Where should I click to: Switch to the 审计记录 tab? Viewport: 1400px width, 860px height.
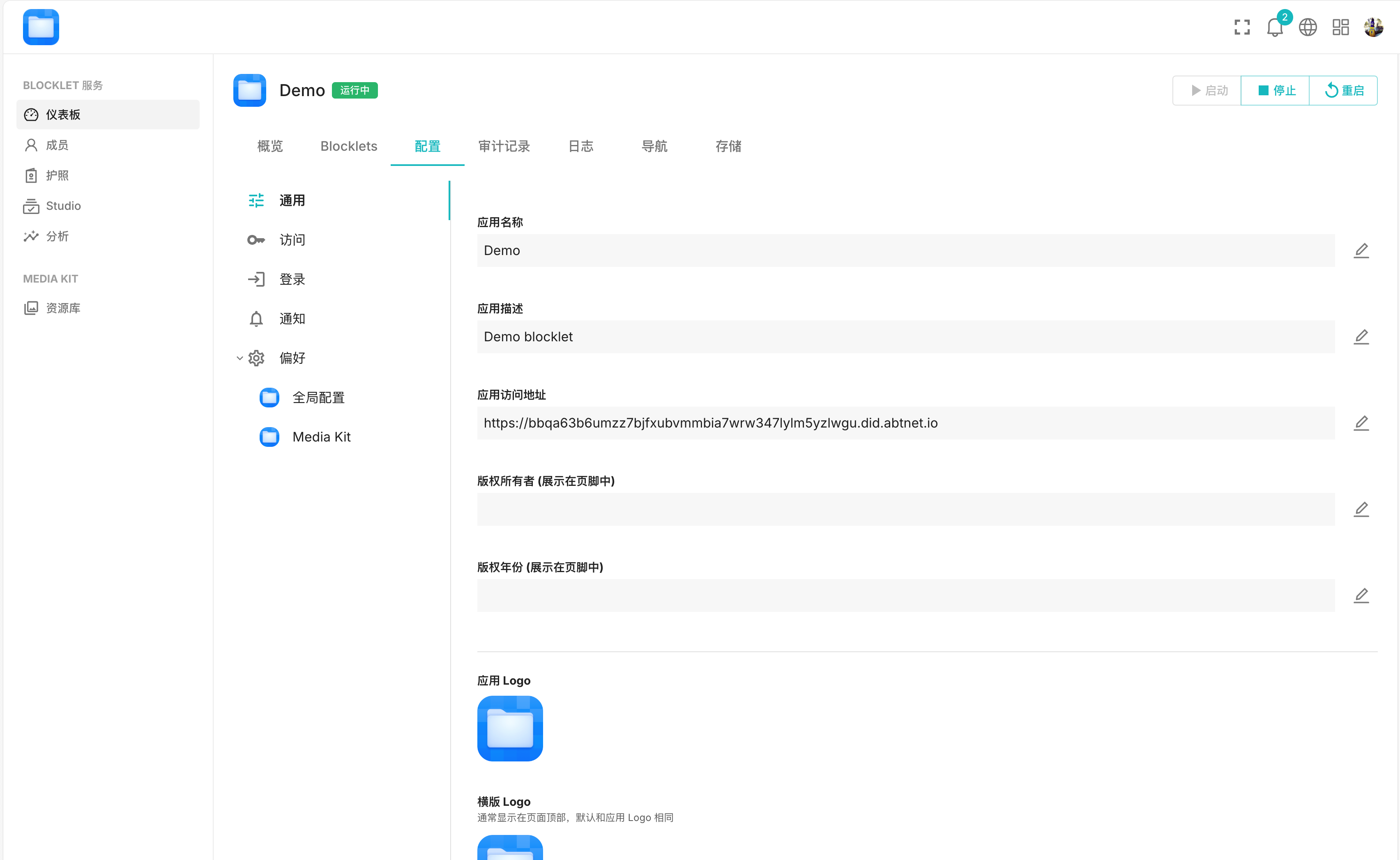504,146
